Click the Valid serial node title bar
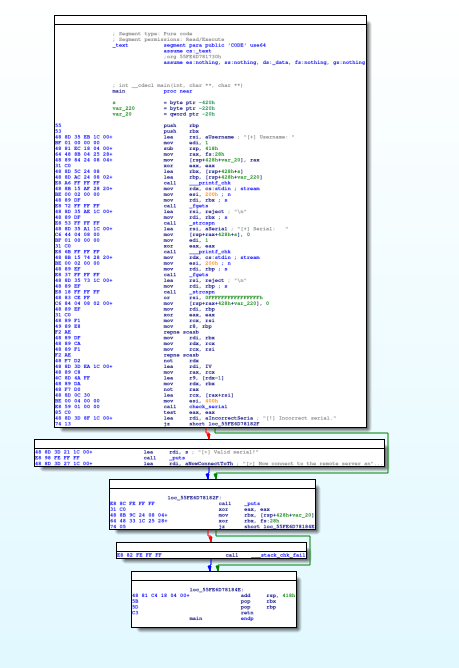The width and height of the screenshot is (459, 668). (x=209, y=444)
